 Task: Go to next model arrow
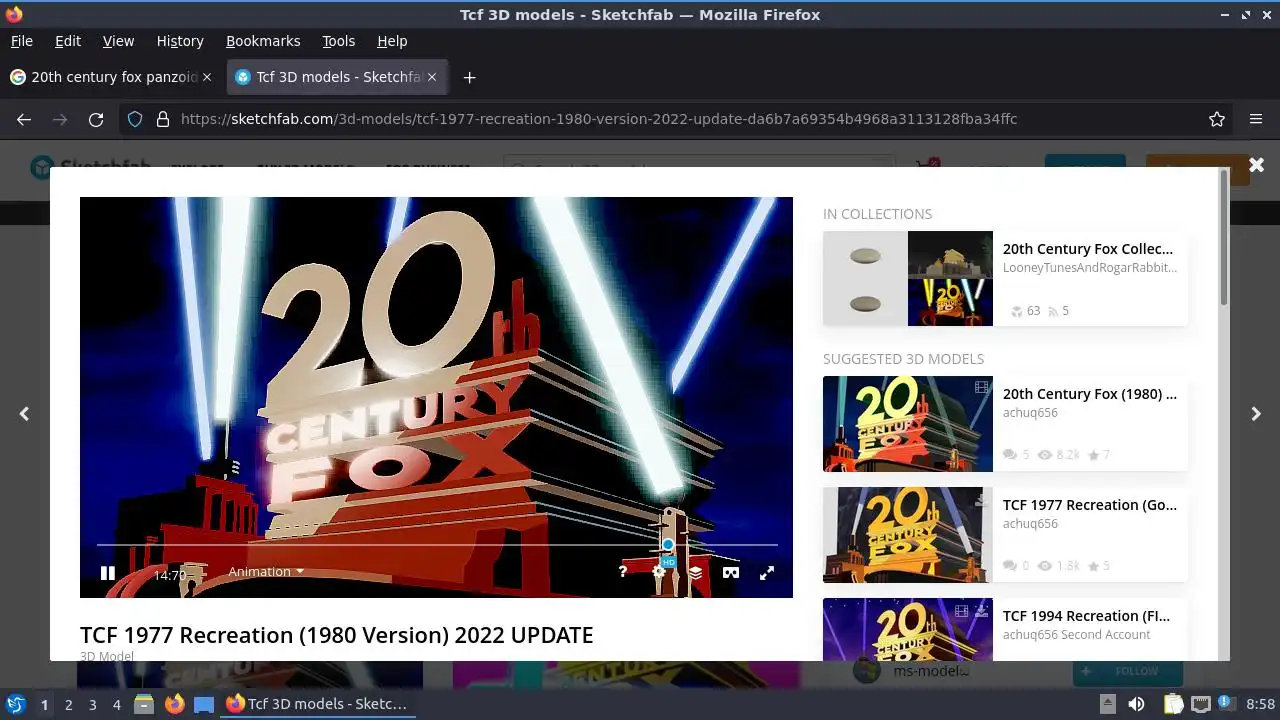[x=1256, y=414]
